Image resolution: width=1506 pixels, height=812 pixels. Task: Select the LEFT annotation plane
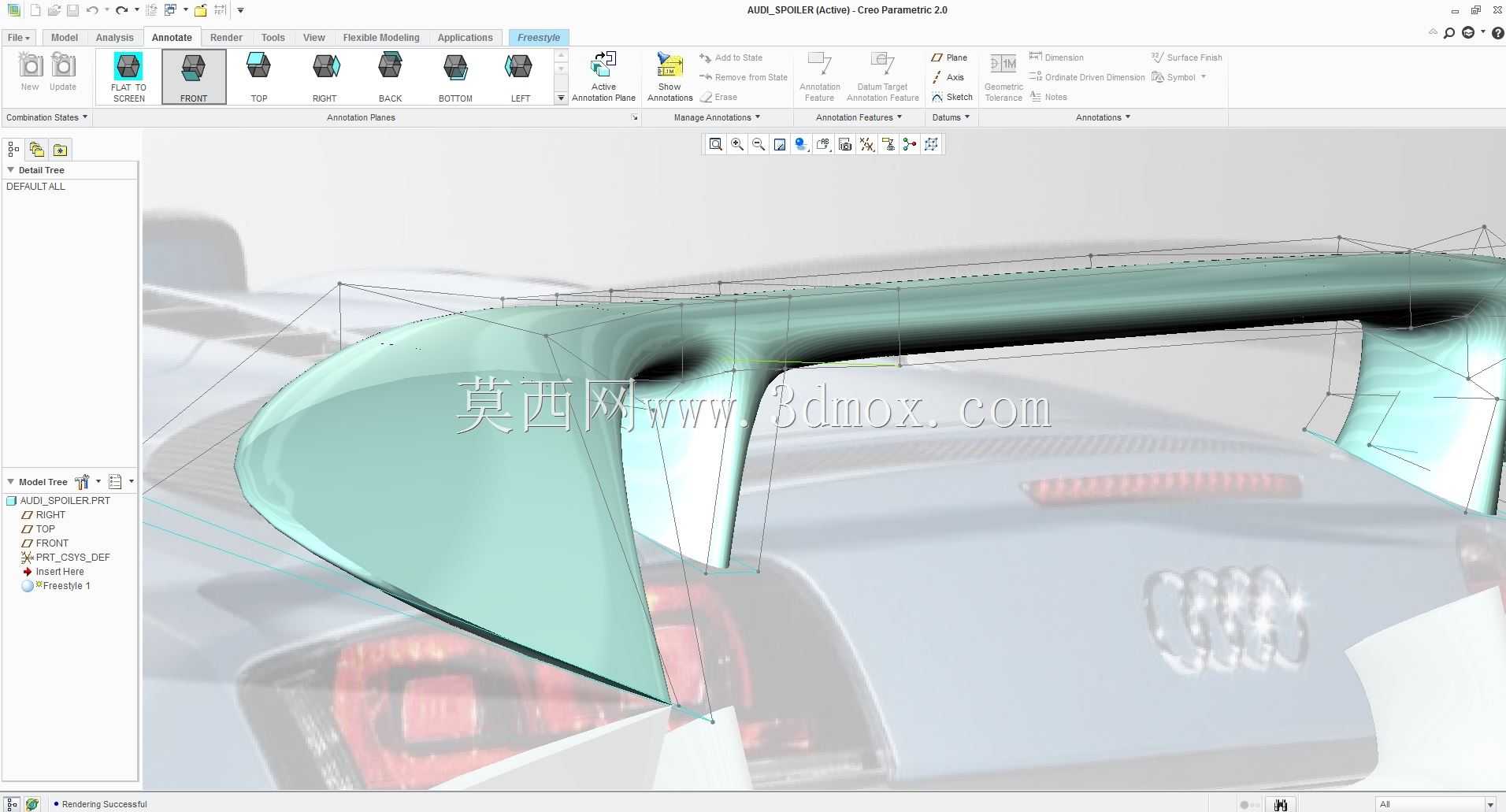[520, 76]
